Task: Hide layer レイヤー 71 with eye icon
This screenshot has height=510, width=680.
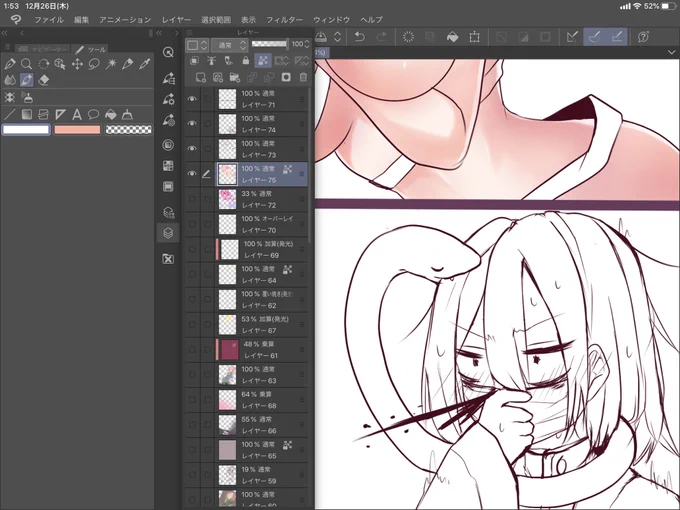Action: click(192, 99)
